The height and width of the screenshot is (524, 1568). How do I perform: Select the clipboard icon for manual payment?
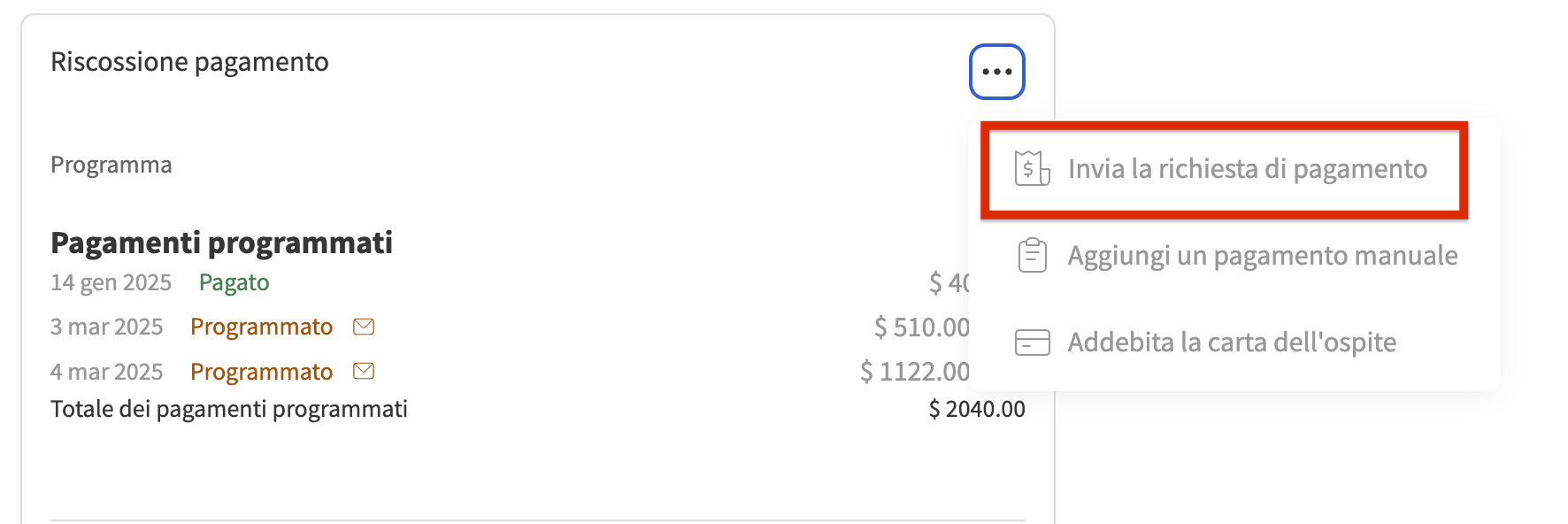click(x=1032, y=255)
